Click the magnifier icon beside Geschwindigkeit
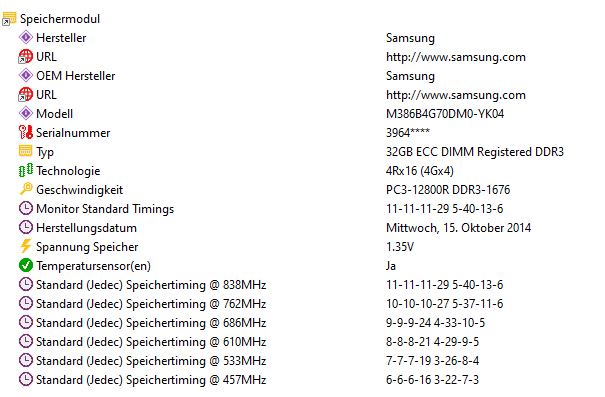The image size is (605, 397). pos(26,189)
